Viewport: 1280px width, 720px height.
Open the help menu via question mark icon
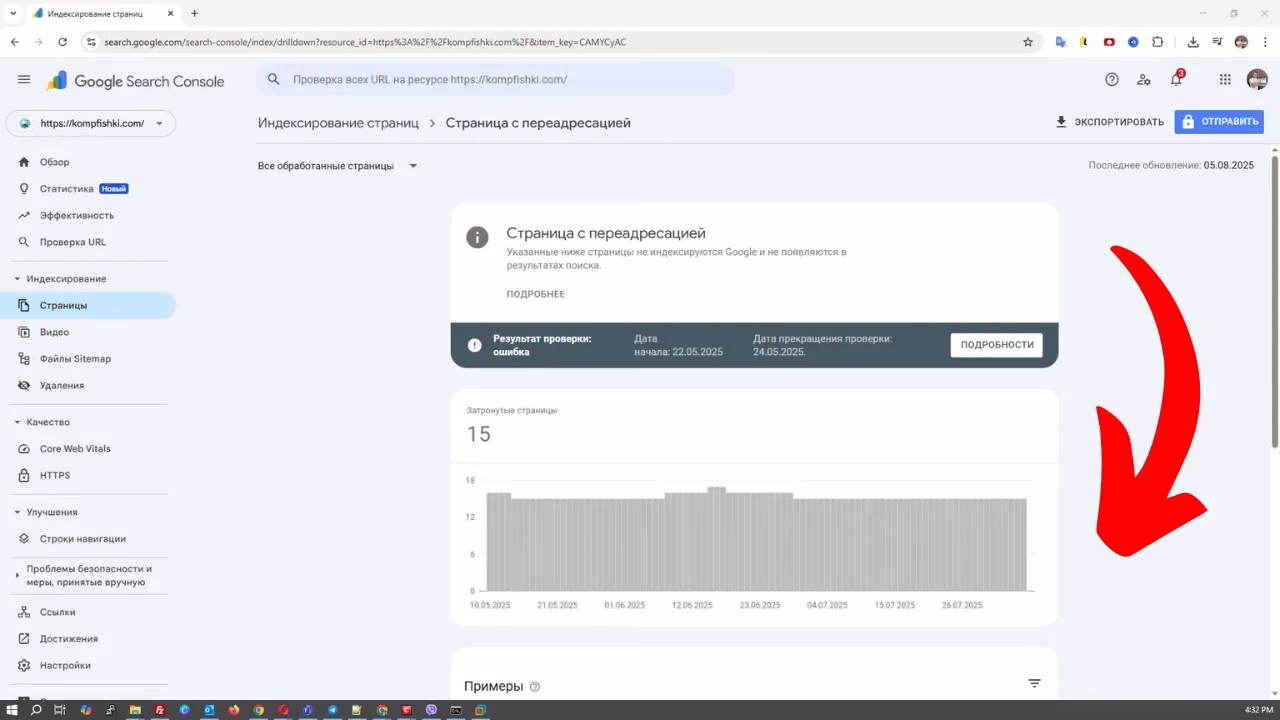1111,79
